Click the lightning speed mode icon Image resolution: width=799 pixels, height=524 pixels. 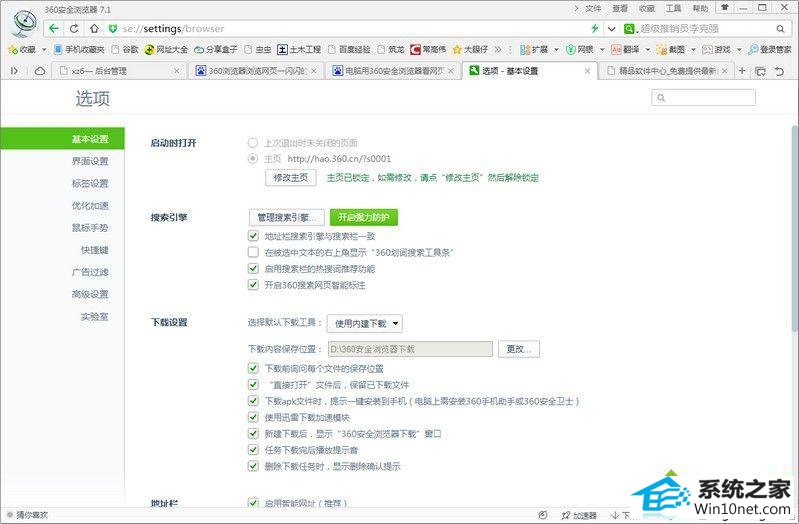pos(595,29)
